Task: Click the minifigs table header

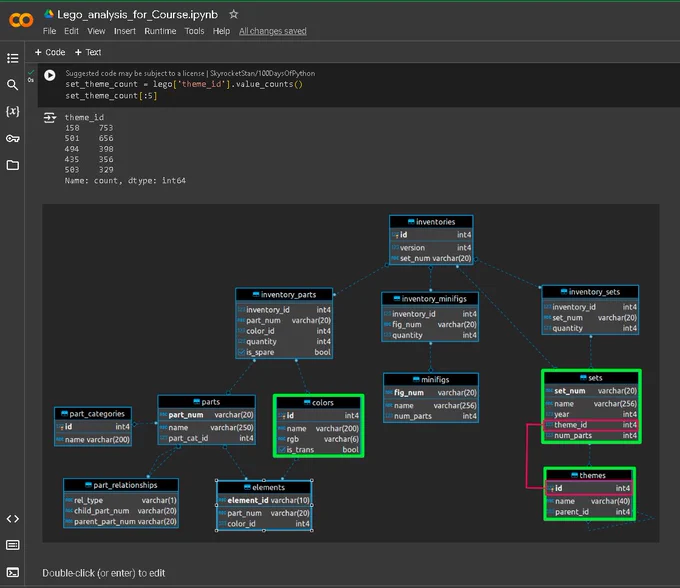Action: point(431,380)
